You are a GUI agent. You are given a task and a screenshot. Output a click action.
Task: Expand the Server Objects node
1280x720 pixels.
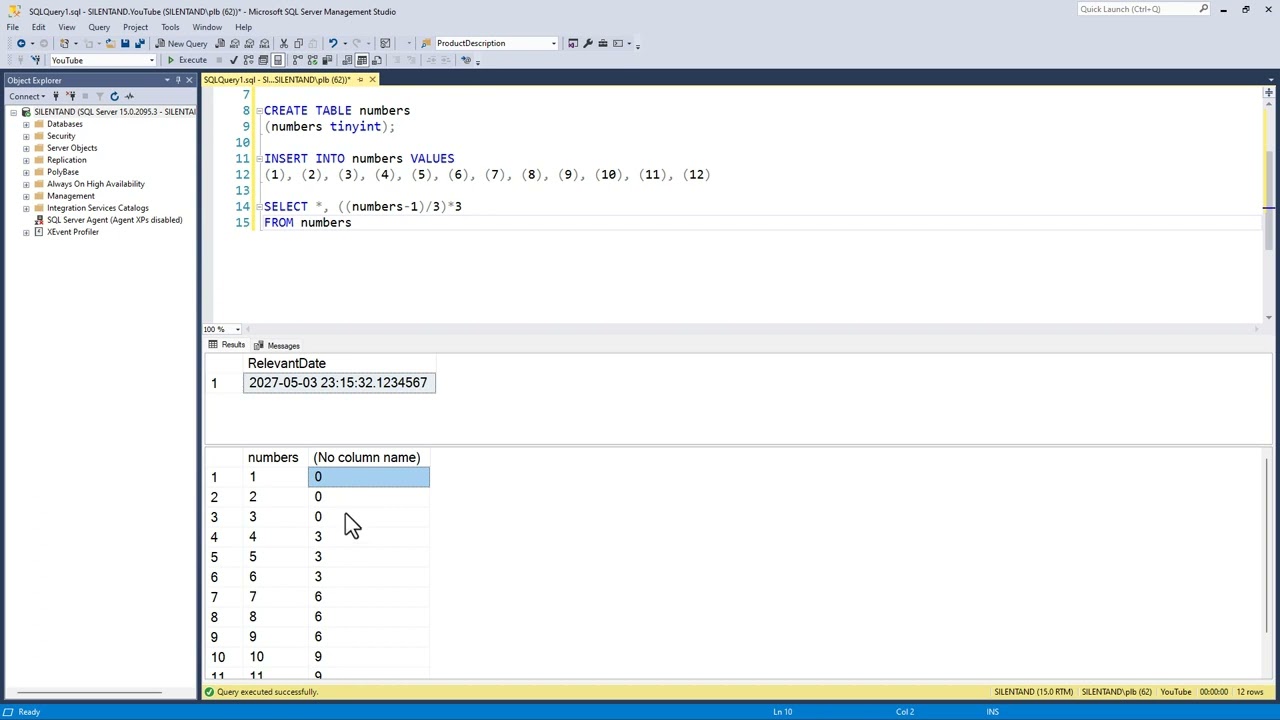click(x=26, y=148)
